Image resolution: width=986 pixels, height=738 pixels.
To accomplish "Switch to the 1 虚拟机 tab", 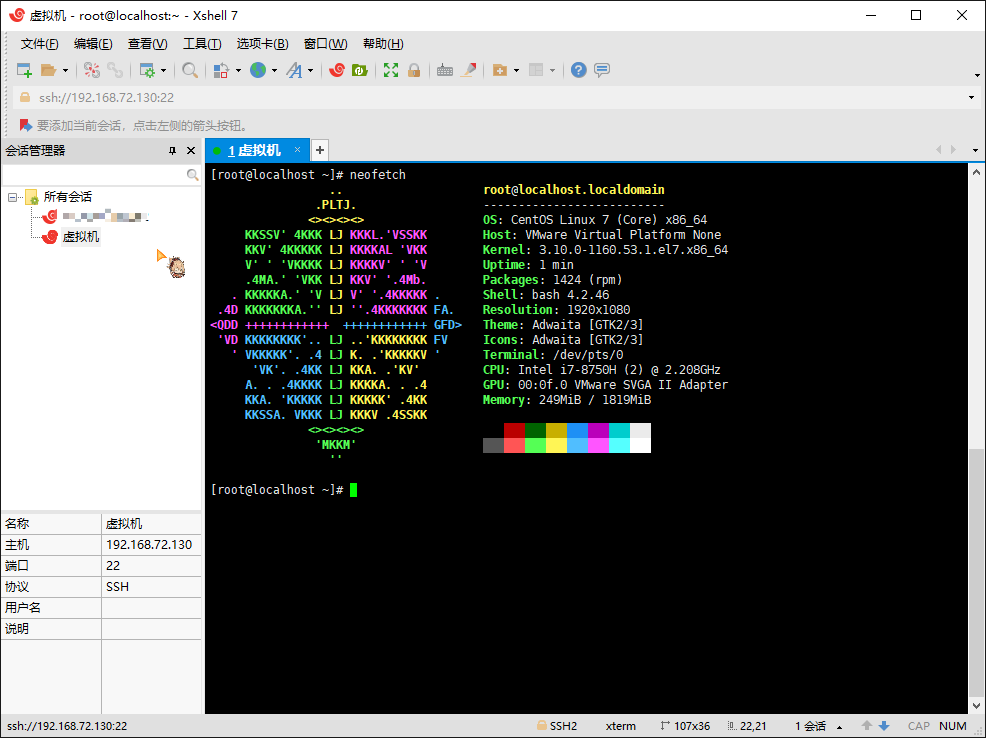I will point(253,151).
